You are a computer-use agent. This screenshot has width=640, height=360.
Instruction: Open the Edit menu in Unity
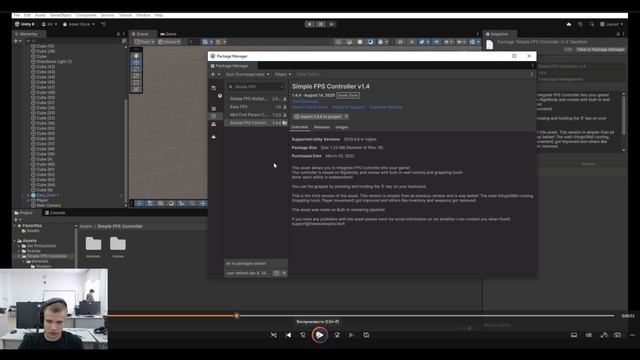27,15
